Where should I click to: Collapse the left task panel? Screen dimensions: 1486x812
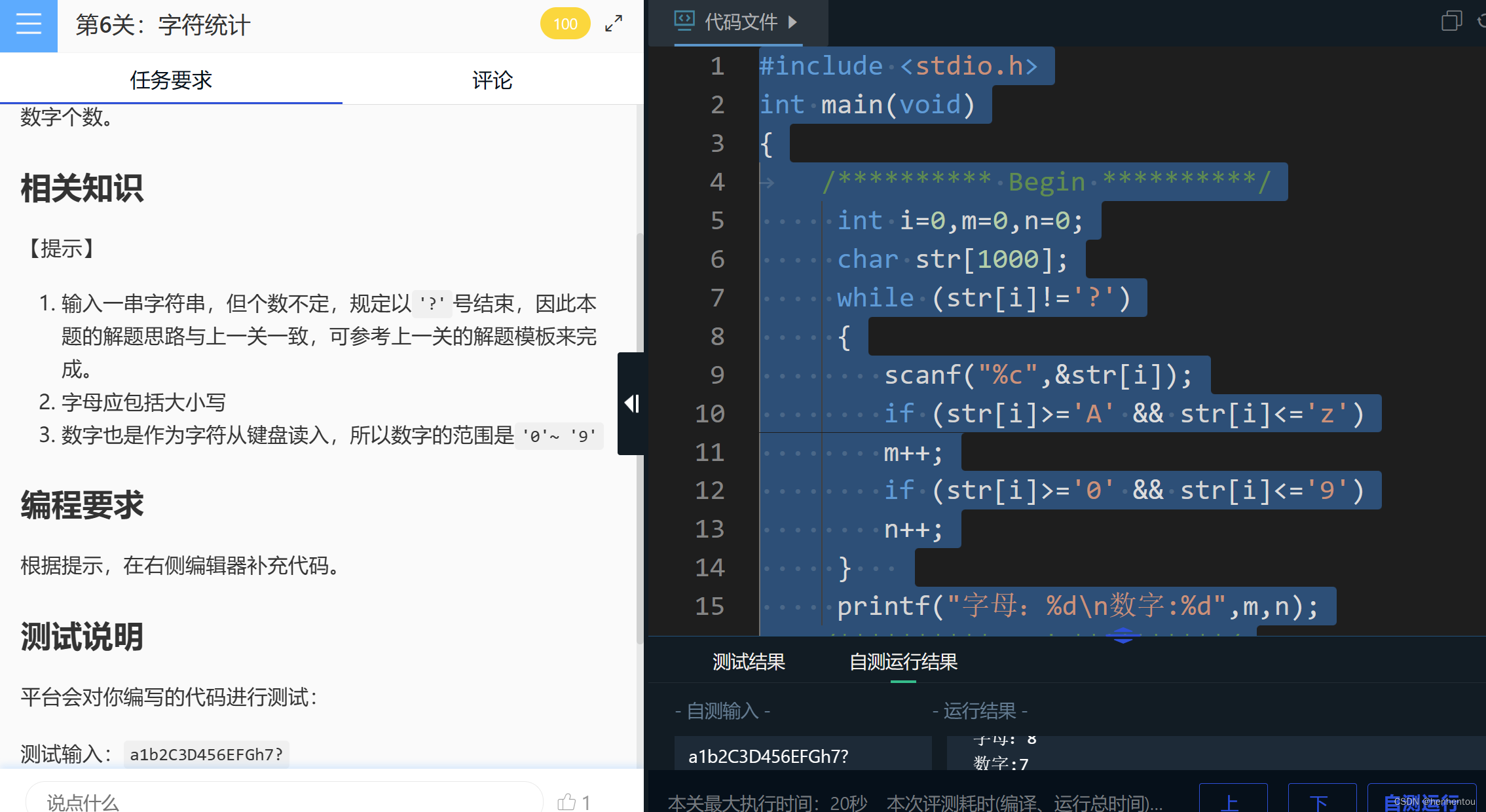pos(631,403)
